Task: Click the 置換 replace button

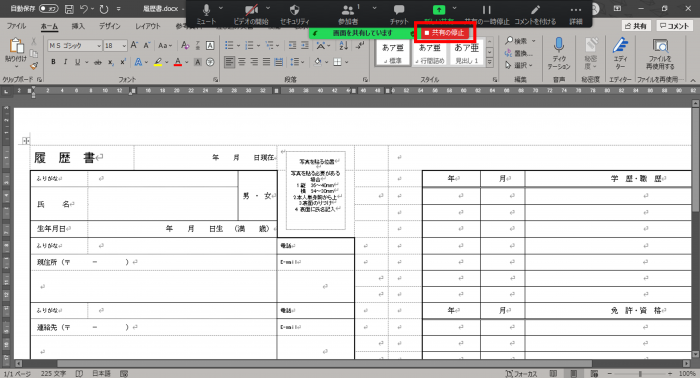Action: click(519, 53)
